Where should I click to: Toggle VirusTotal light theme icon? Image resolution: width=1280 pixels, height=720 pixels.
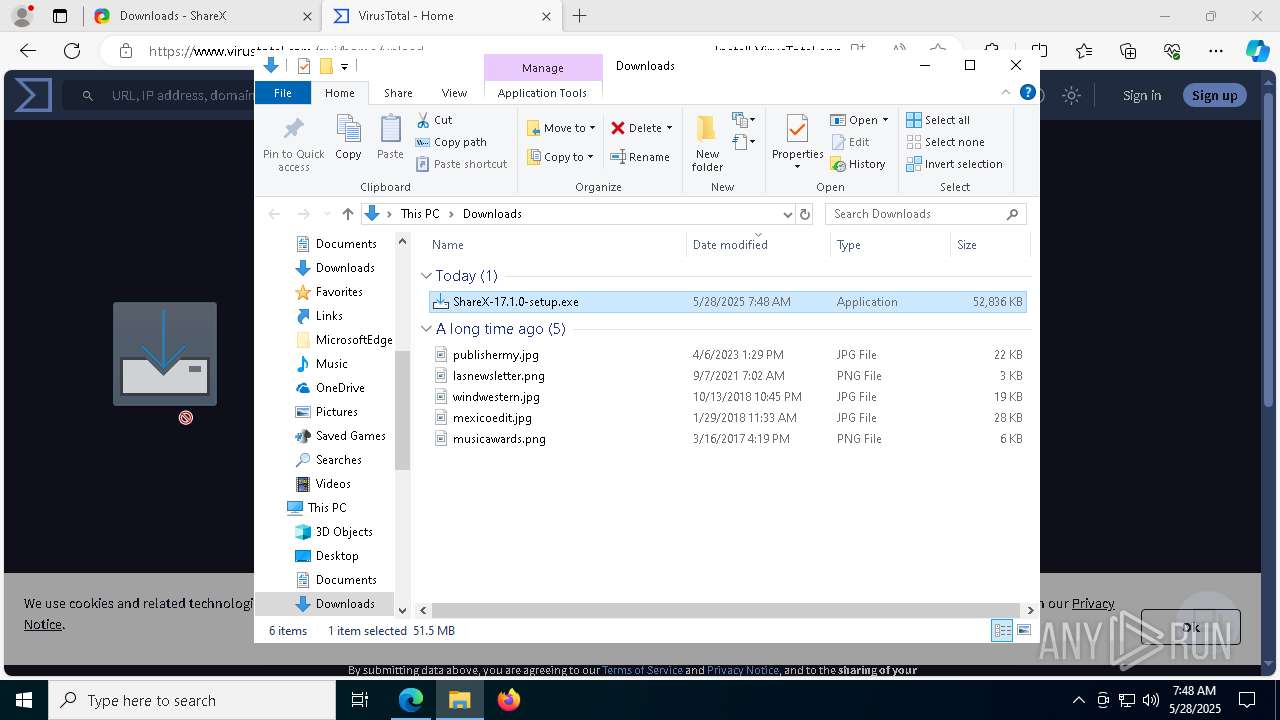pyautogui.click(x=1071, y=95)
